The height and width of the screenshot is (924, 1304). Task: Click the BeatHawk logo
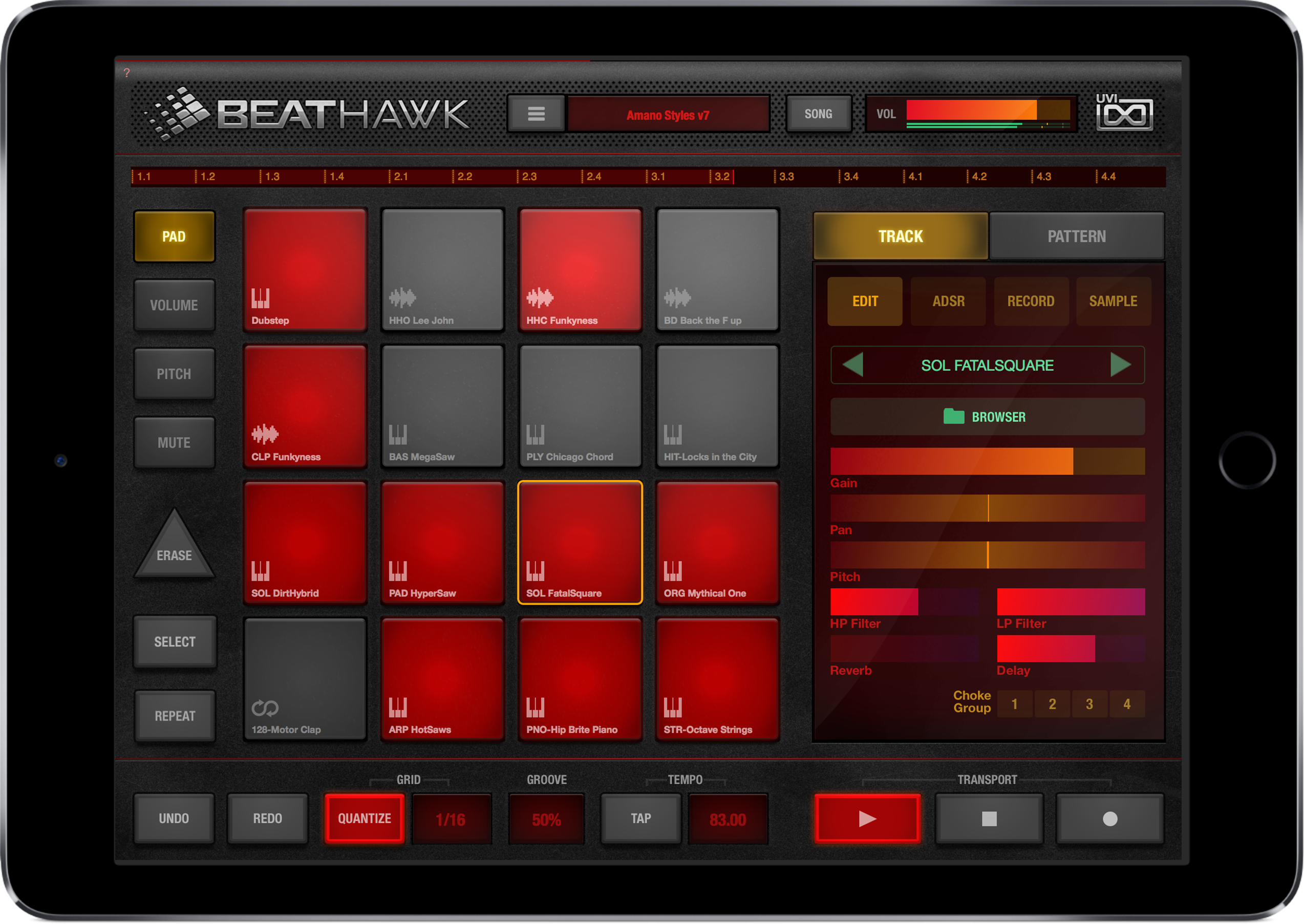[307, 113]
